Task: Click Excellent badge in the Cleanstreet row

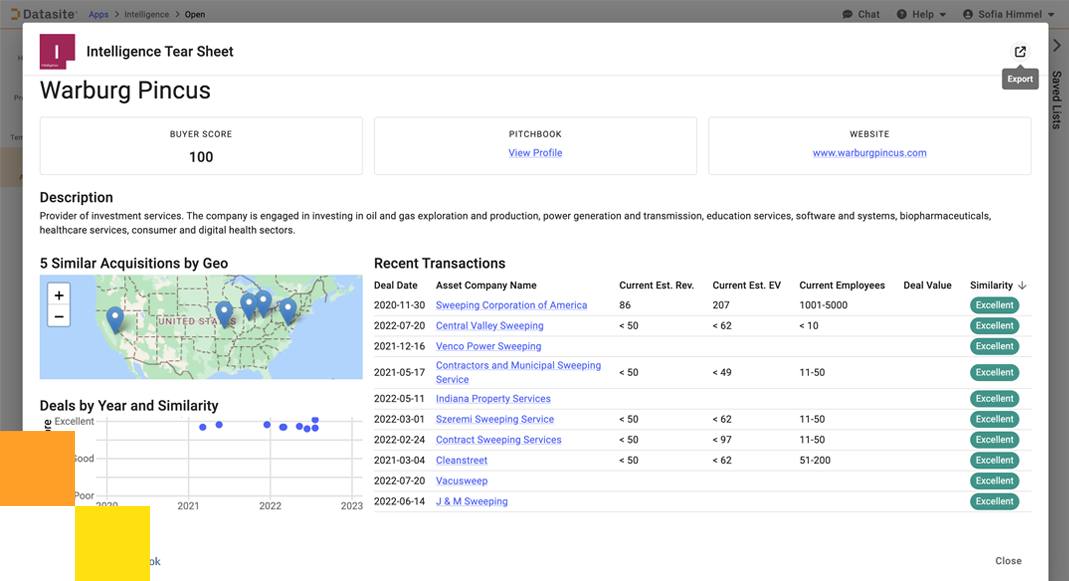Action: tap(995, 460)
